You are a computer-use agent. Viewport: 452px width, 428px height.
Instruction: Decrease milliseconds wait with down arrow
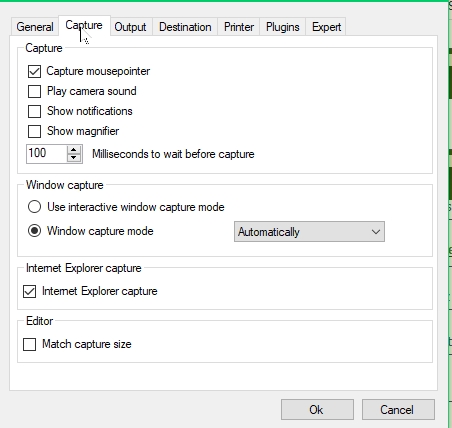(x=74, y=158)
